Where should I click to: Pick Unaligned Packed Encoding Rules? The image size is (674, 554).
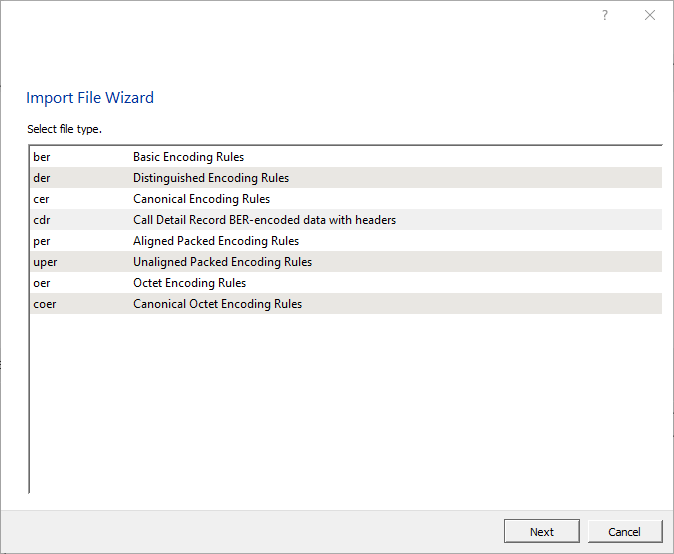[x=222, y=262]
